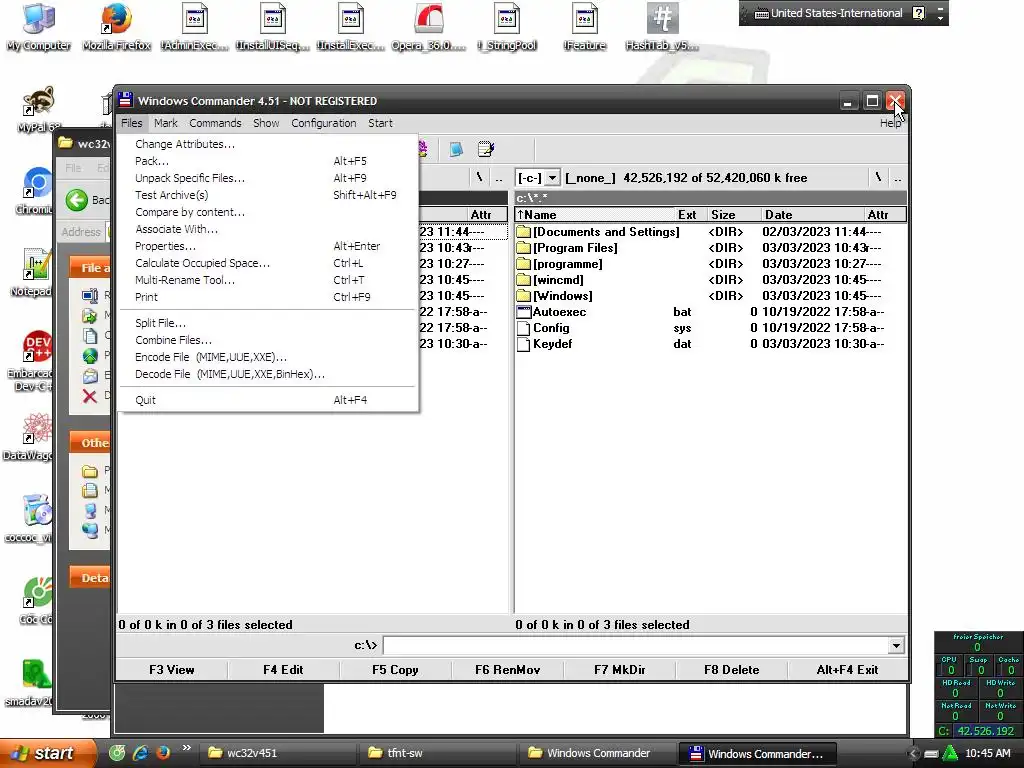Switch to tfnt-sw taskbar window

coord(437,754)
